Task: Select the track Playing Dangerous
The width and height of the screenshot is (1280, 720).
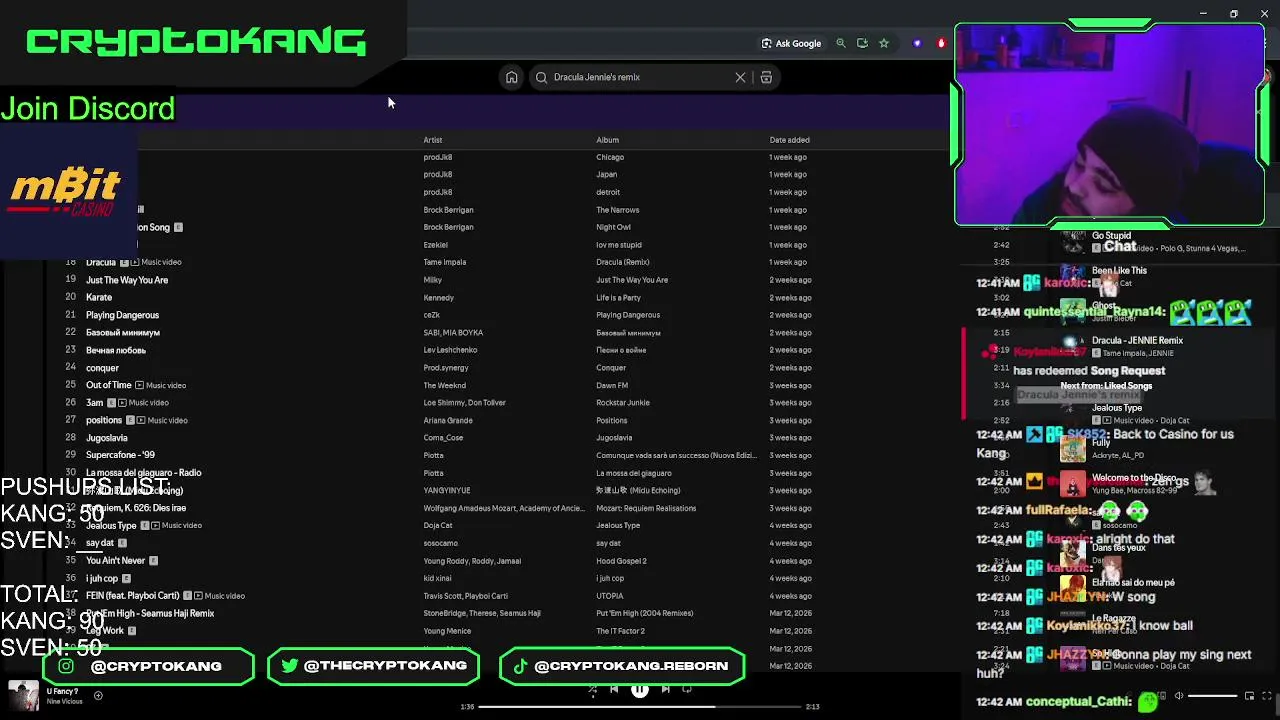Action: click(x=122, y=315)
